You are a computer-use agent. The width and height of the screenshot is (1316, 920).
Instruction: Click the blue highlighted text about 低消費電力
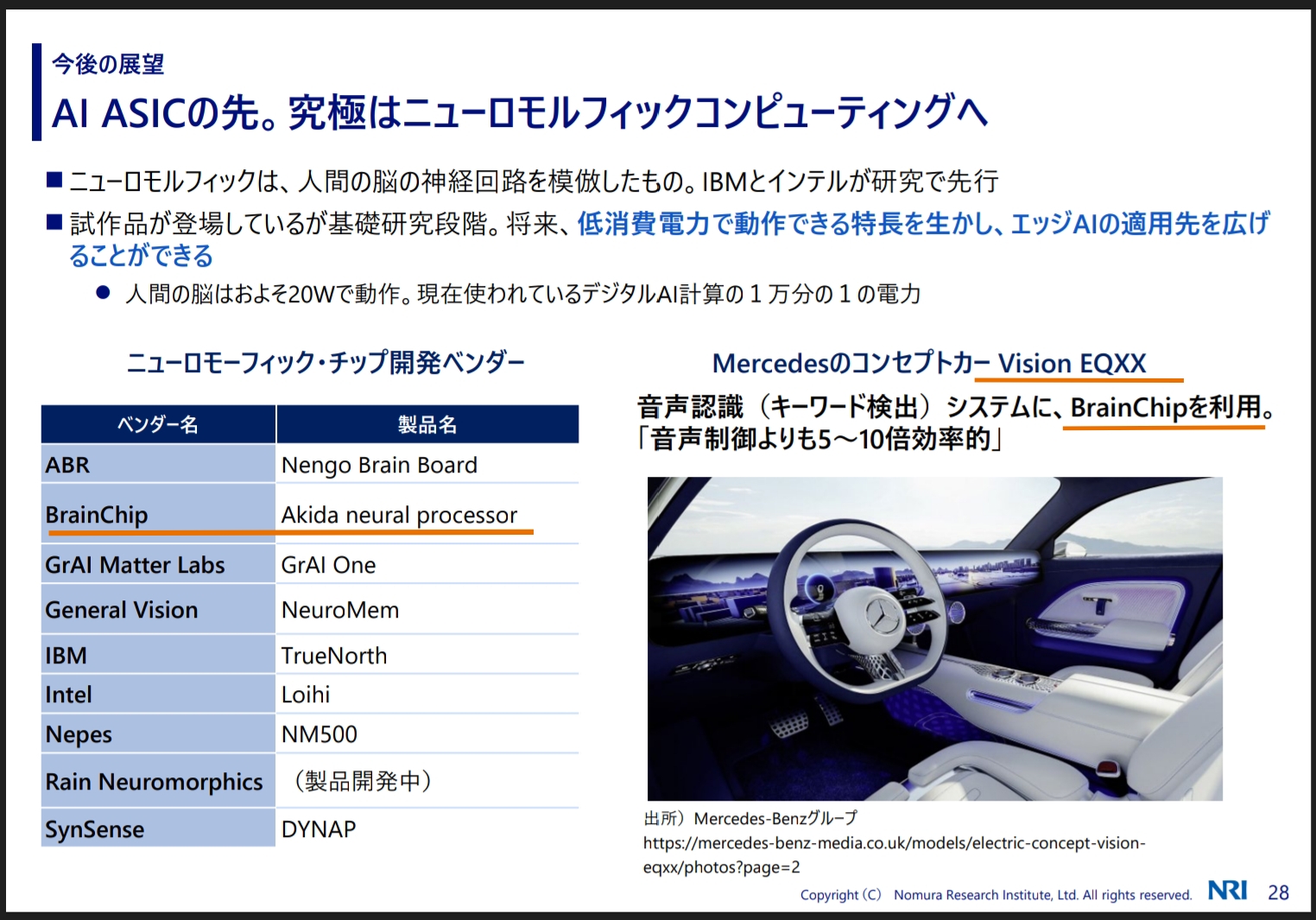(x=669, y=239)
